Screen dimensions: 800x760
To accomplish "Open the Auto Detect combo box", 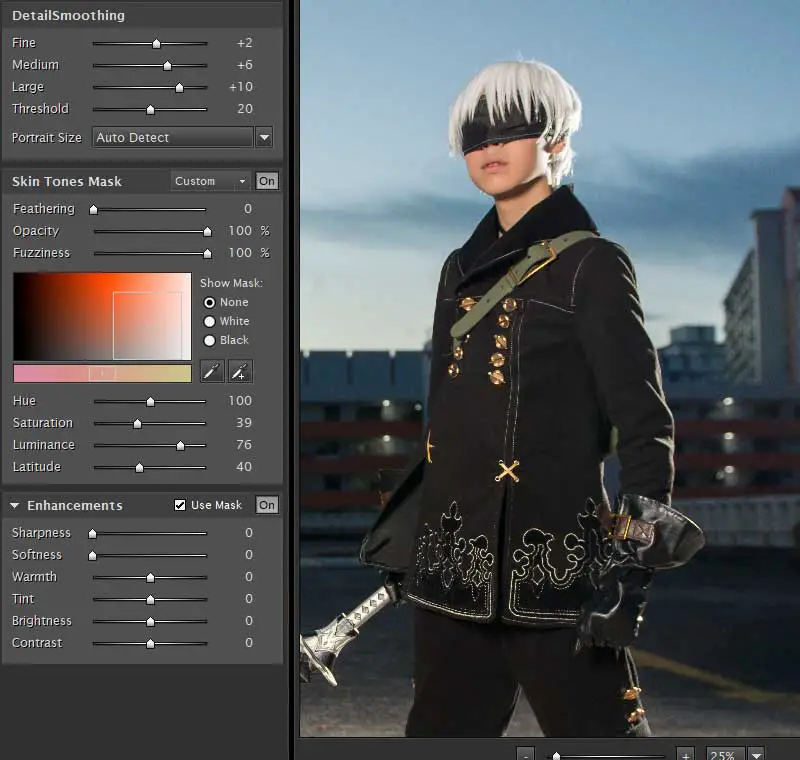I will 172,137.
